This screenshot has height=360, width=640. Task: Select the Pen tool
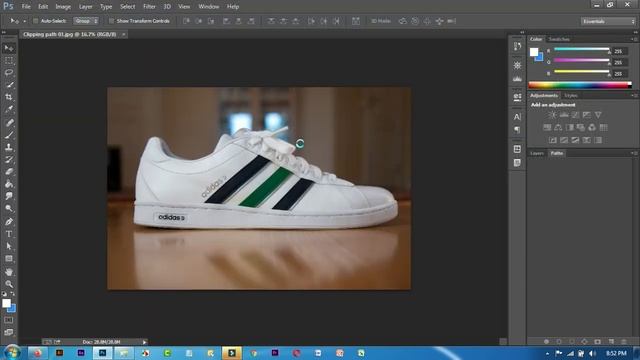pyautogui.click(x=9, y=222)
